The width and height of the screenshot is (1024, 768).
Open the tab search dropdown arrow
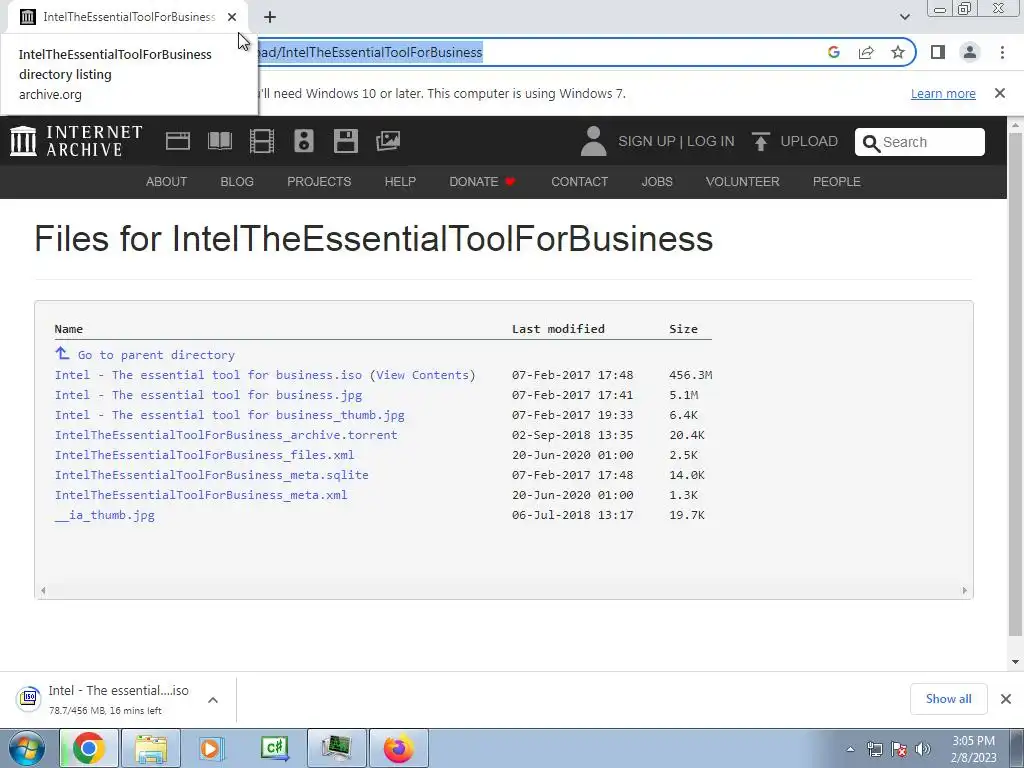[904, 17]
